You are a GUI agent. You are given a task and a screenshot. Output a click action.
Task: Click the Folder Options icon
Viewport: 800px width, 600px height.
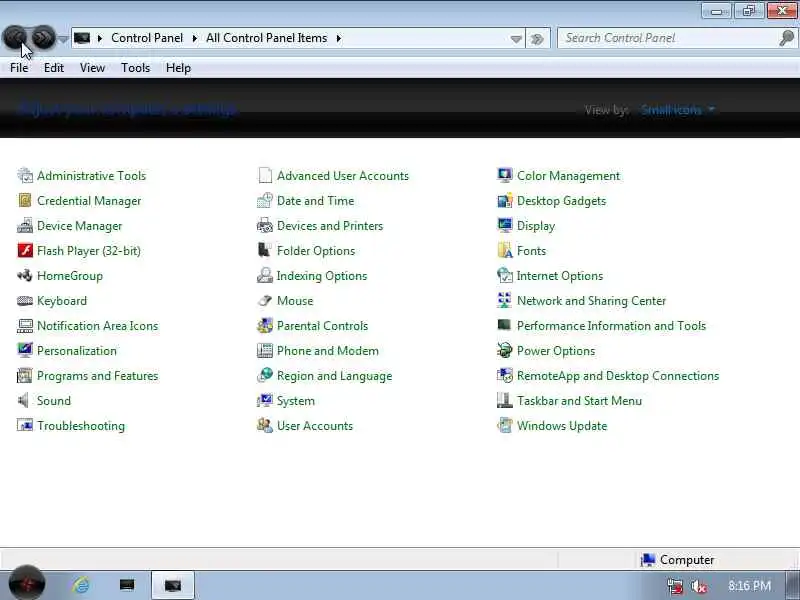tap(265, 251)
